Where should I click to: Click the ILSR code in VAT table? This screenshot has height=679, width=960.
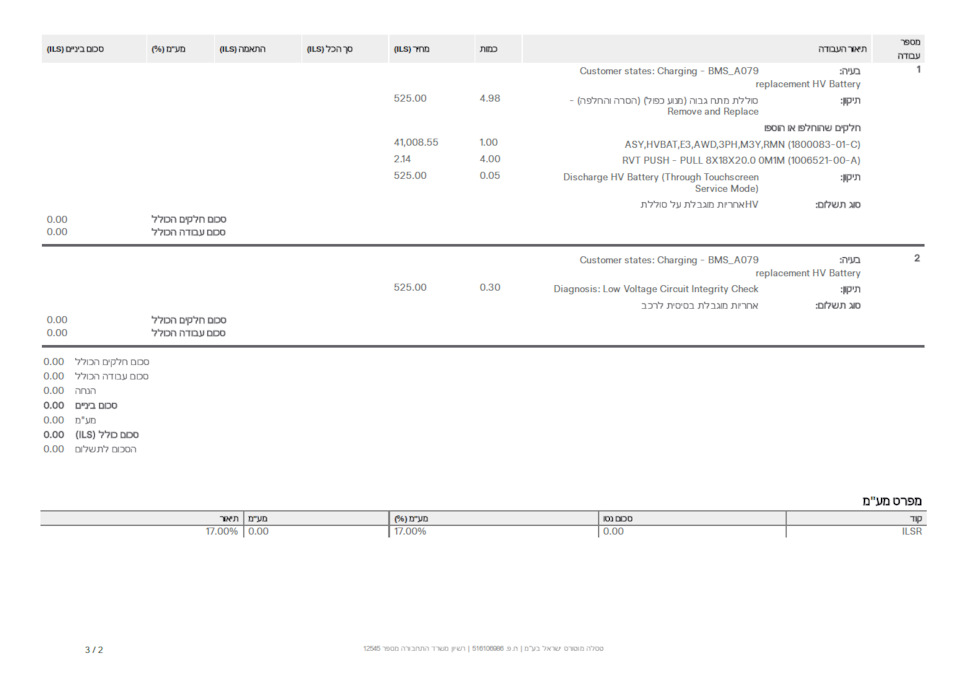click(x=911, y=532)
